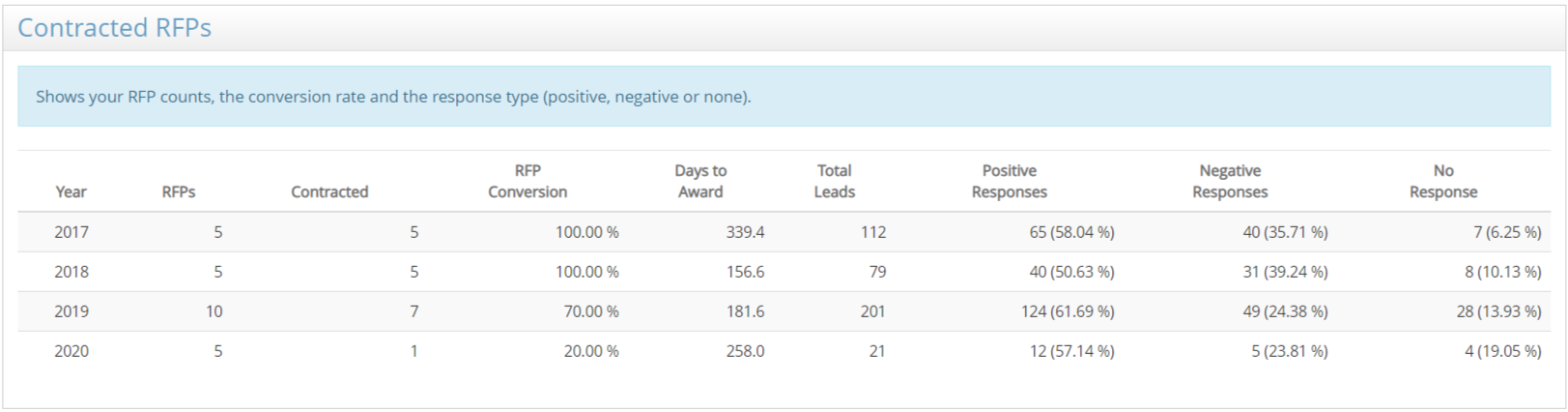The height and width of the screenshot is (412, 1568).
Task: Click the Contracted RFPs panel title
Action: (x=114, y=28)
